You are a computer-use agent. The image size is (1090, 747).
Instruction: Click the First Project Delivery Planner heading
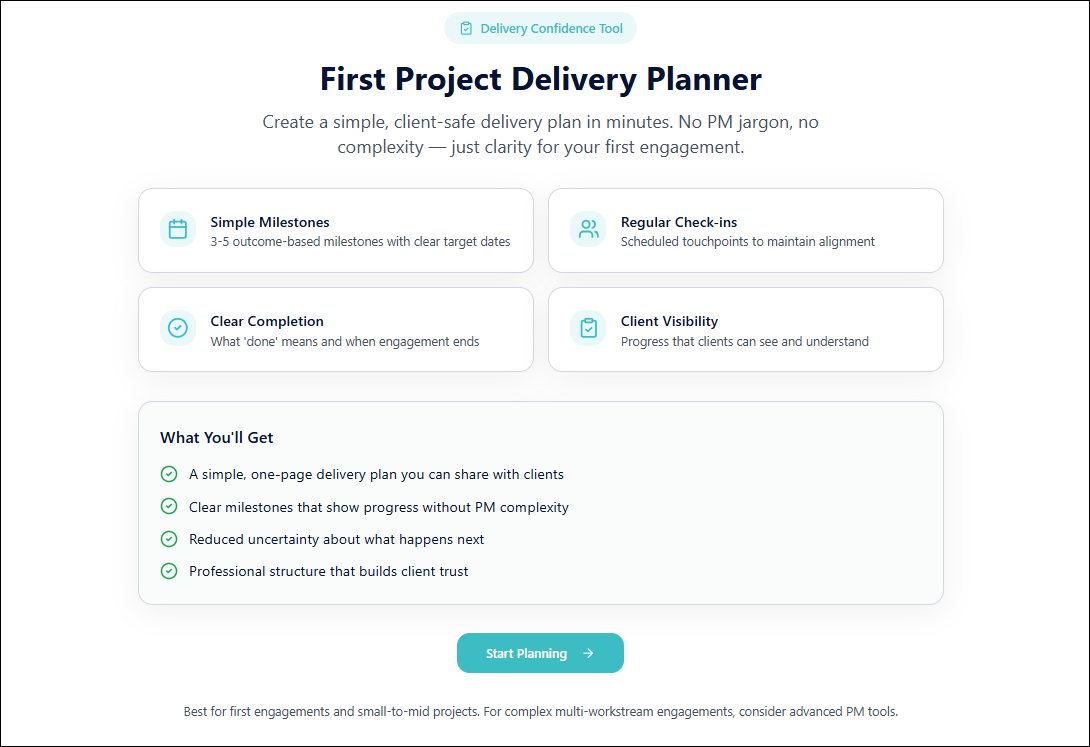(540, 79)
